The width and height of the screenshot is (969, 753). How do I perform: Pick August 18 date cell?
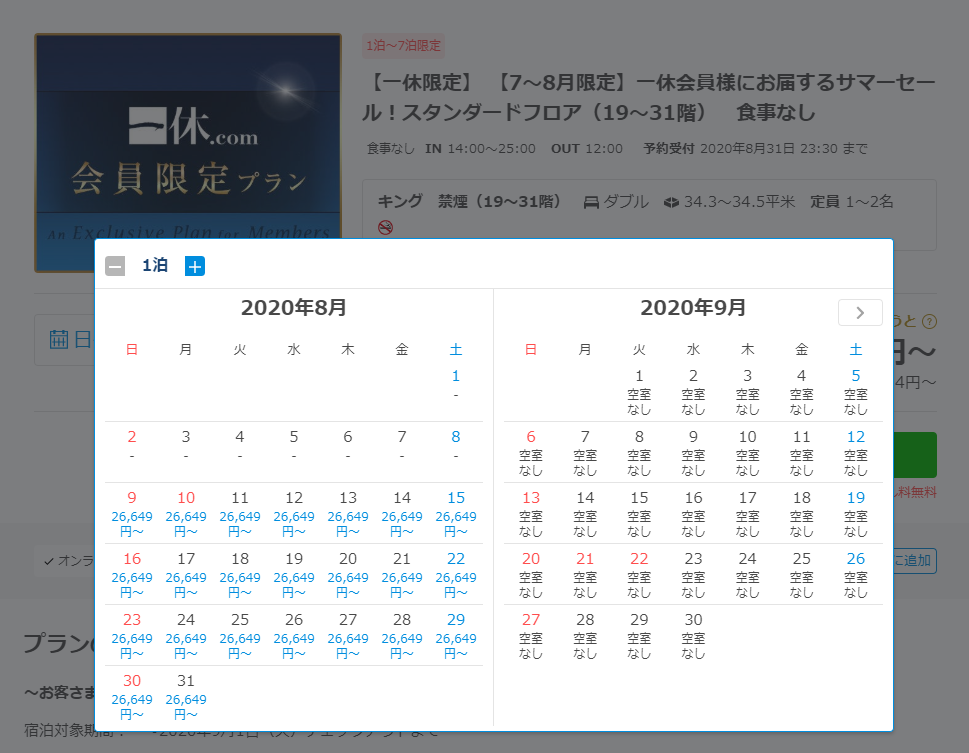pyautogui.click(x=240, y=574)
